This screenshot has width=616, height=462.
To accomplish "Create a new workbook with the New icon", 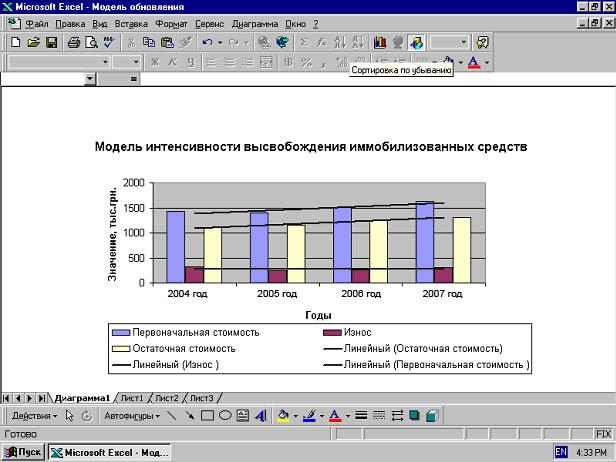I will 15,42.
